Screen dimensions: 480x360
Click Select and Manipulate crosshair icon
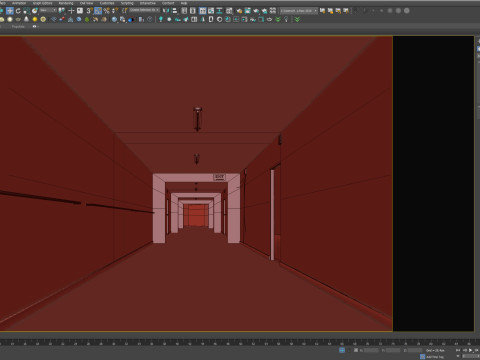click(71, 11)
